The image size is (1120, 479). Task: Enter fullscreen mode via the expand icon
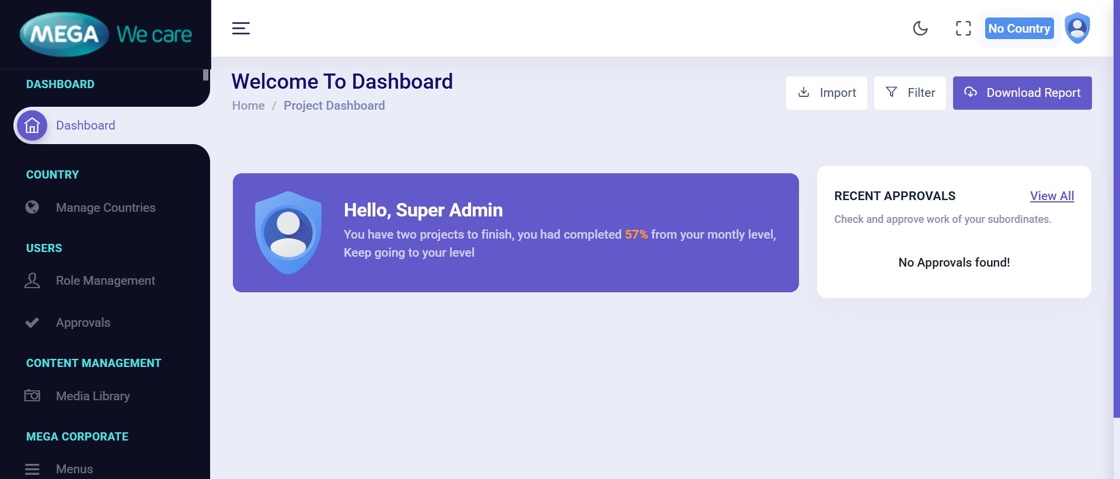click(963, 28)
